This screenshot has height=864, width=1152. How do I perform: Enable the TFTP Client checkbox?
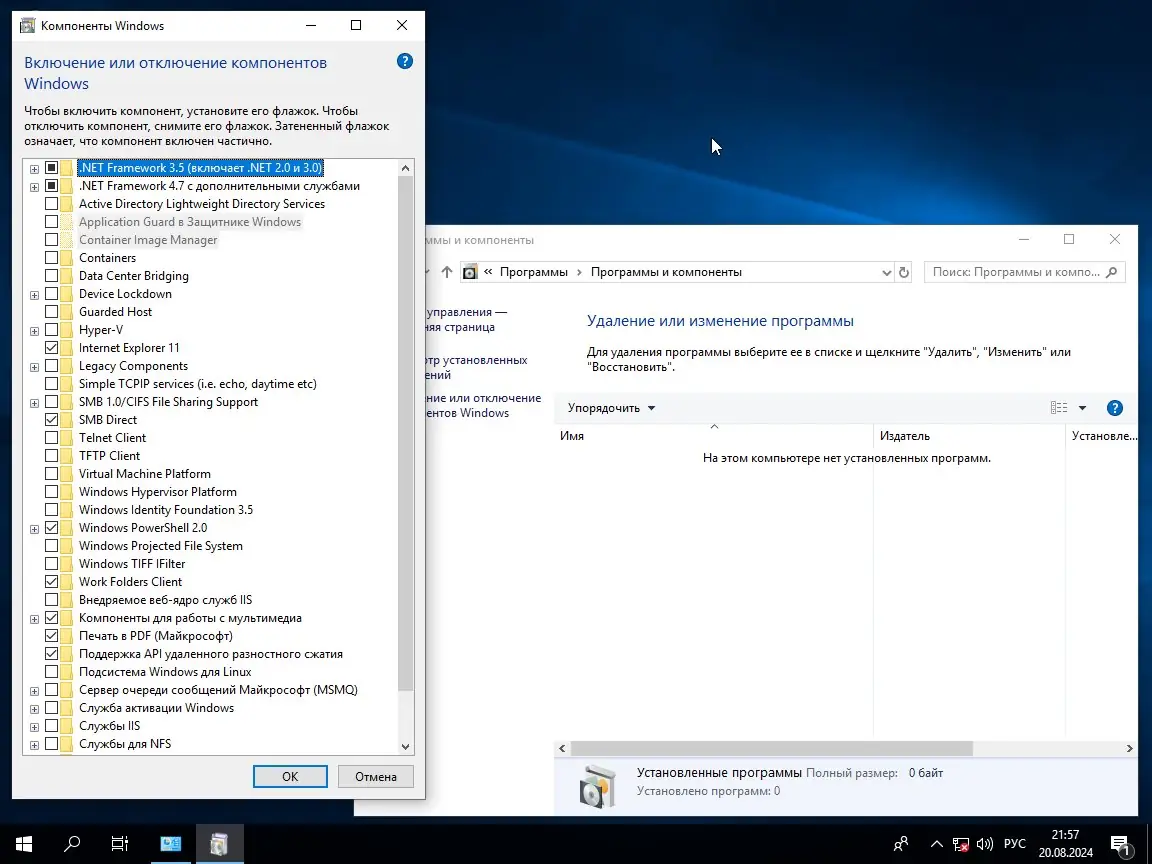click(x=51, y=456)
